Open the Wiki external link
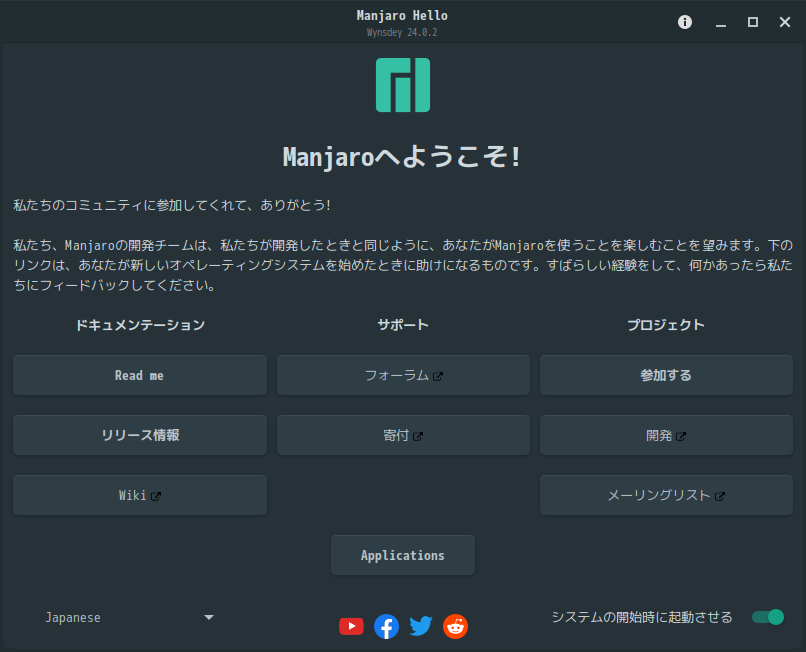 (140, 495)
